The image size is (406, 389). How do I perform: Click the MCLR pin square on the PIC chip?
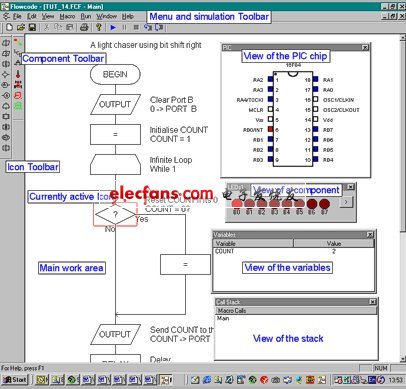click(x=270, y=109)
